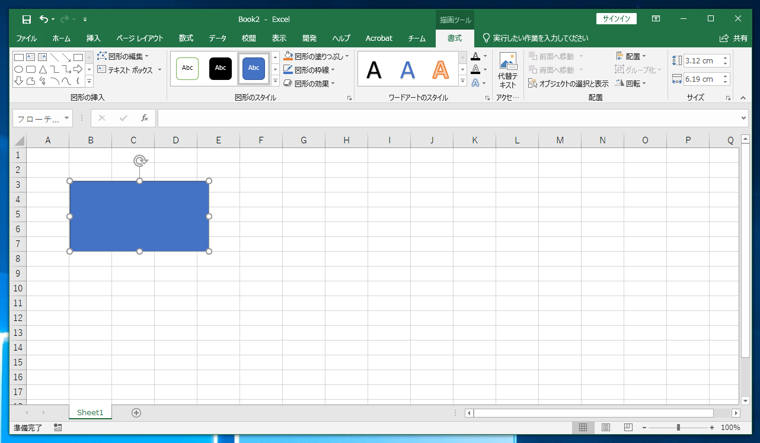Click the 代替テキスト alt text button
This screenshot has width=760, height=443.
click(507, 71)
